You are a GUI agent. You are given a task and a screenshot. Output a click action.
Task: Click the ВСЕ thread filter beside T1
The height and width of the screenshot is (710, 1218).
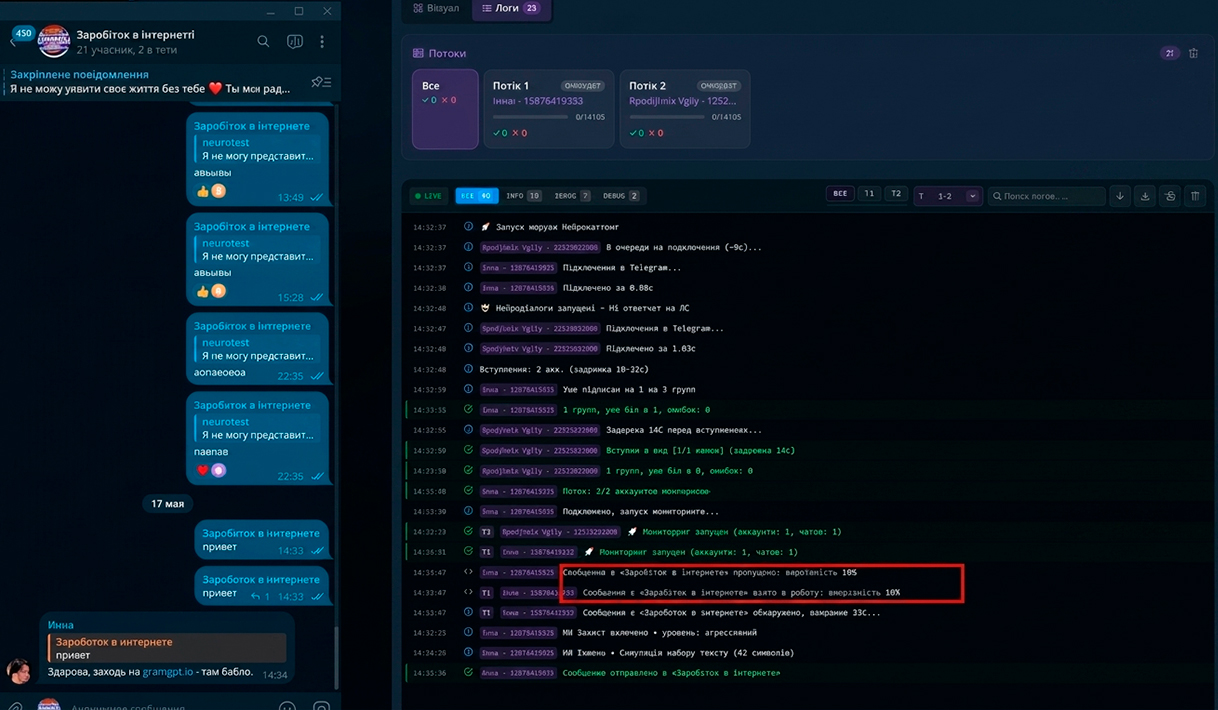click(840, 196)
